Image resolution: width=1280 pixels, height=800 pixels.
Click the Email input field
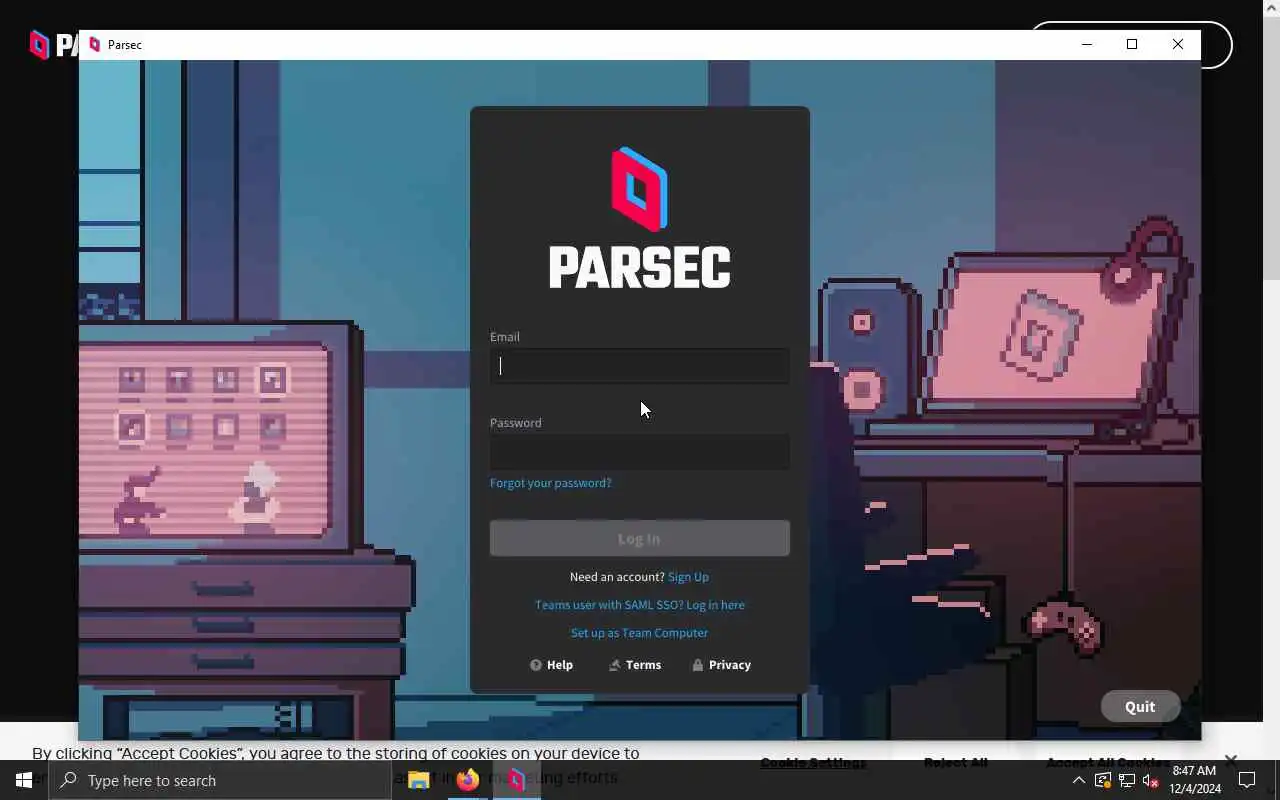[639, 366]
